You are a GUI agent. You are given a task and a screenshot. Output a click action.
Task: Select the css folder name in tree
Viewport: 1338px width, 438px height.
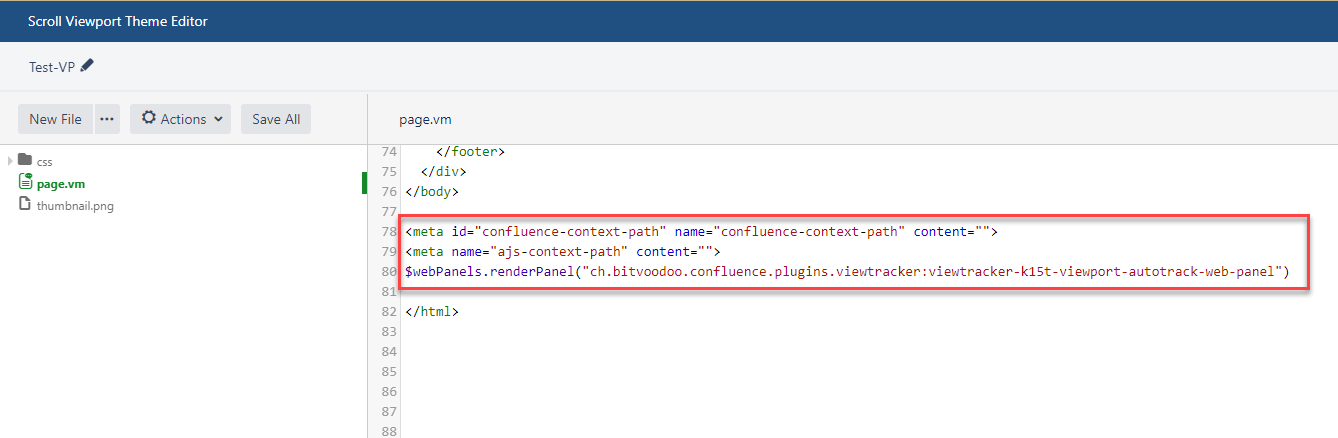45,161
